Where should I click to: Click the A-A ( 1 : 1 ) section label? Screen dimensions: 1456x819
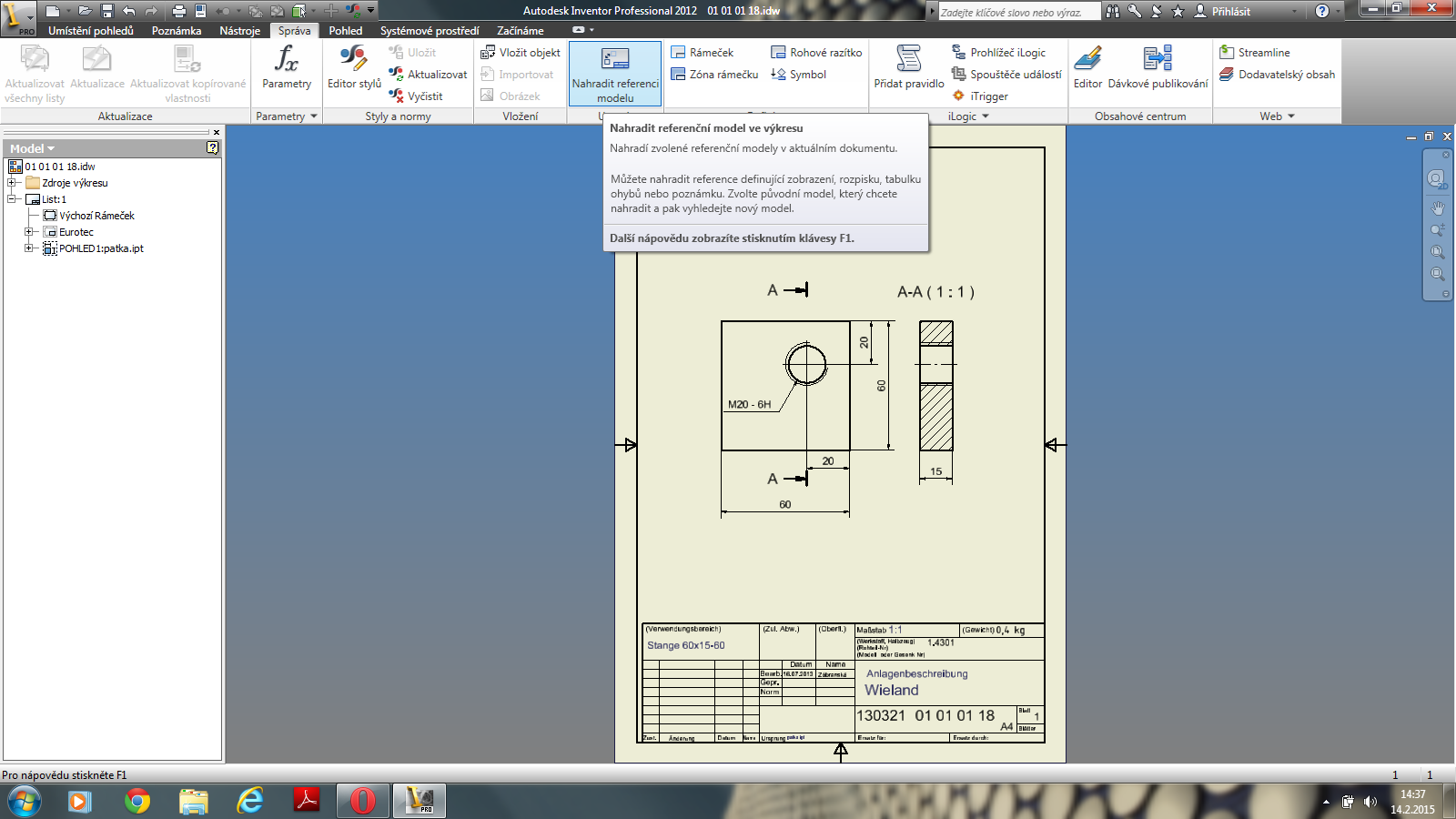tap(935, 292)
